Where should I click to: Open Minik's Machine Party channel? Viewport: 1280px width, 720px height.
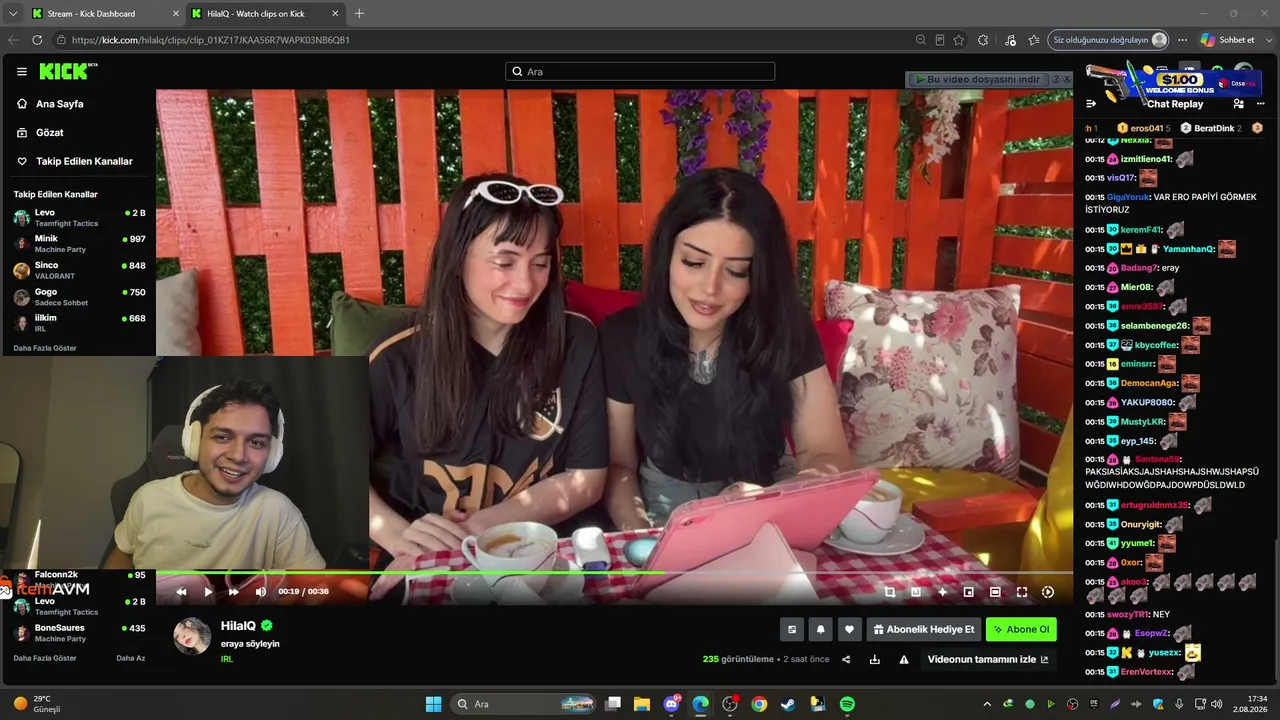pos(79,244)
